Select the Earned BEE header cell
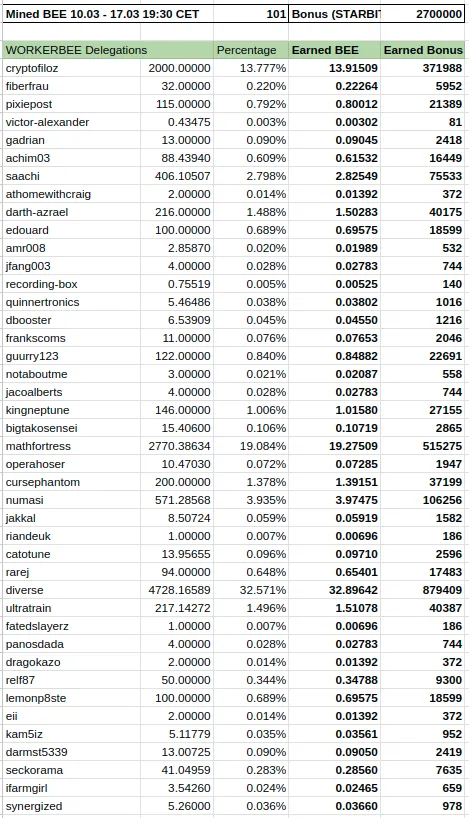469x818 pixels. click(x=334, y=50)
